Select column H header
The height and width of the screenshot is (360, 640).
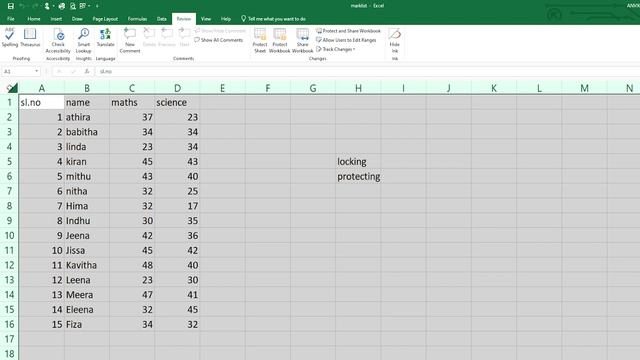[358, 88]
